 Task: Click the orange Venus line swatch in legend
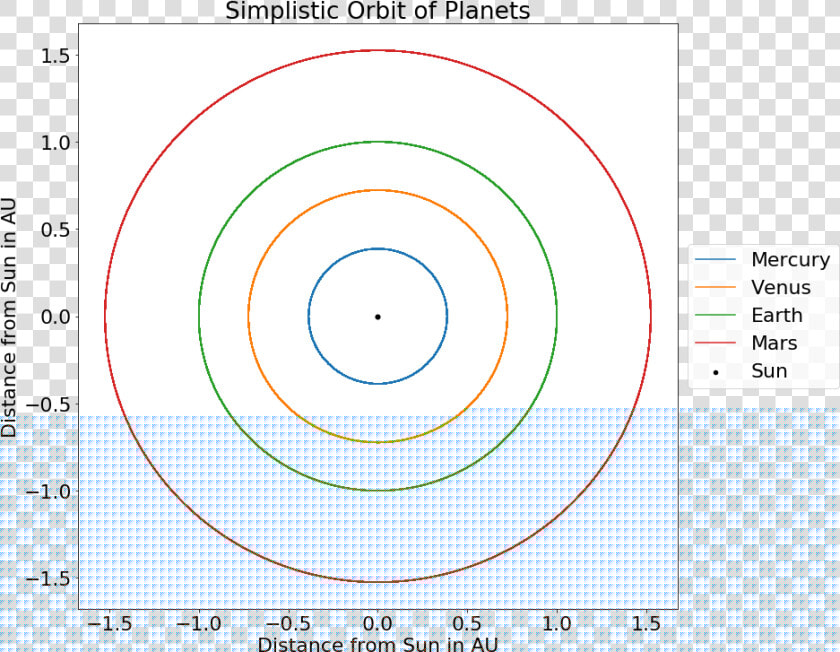(715, 287)
